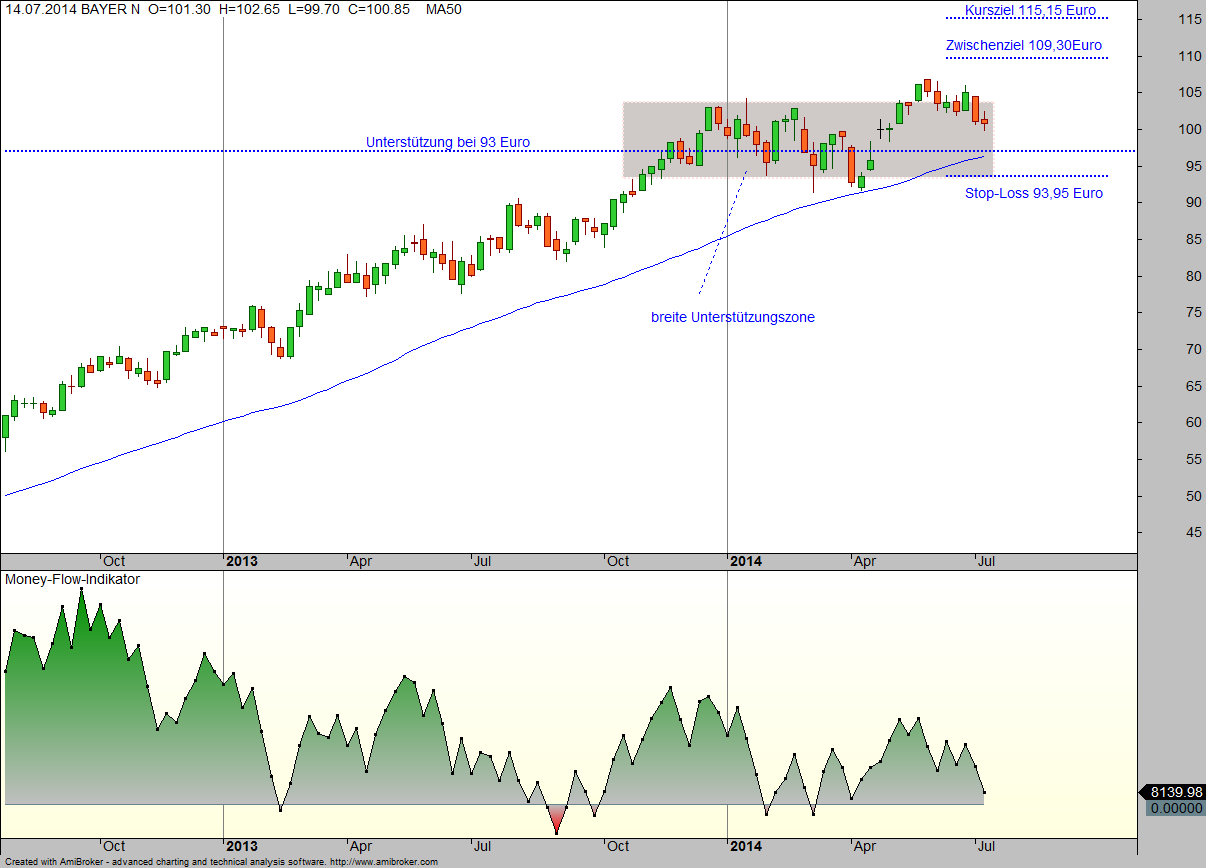Image resolution: width=1206 pixels, height=868 pixels.
Task: Click the 'breite Unterstützungszone' annotation text
Action: pos(733,317)
